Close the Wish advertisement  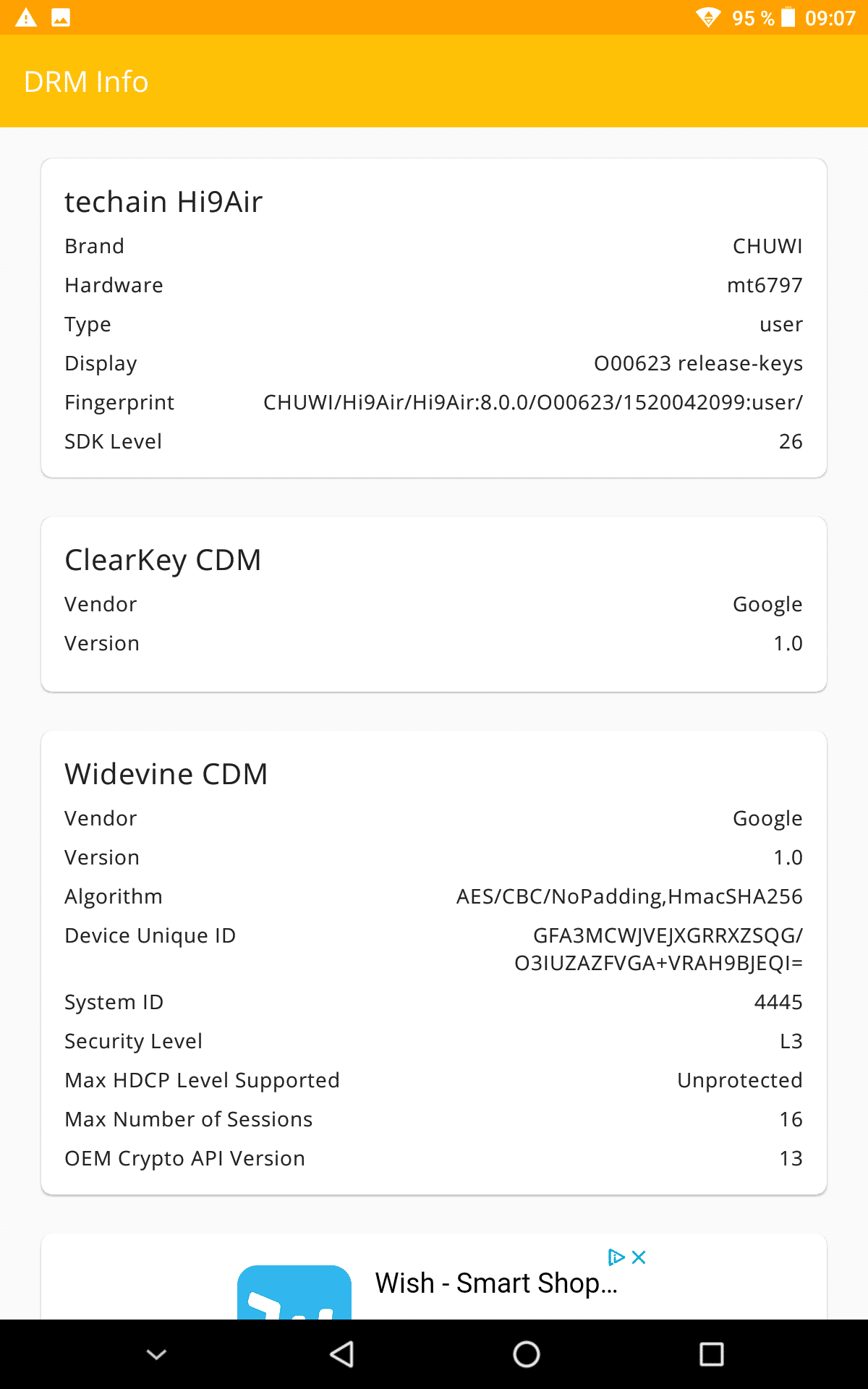click(639, 1257)
